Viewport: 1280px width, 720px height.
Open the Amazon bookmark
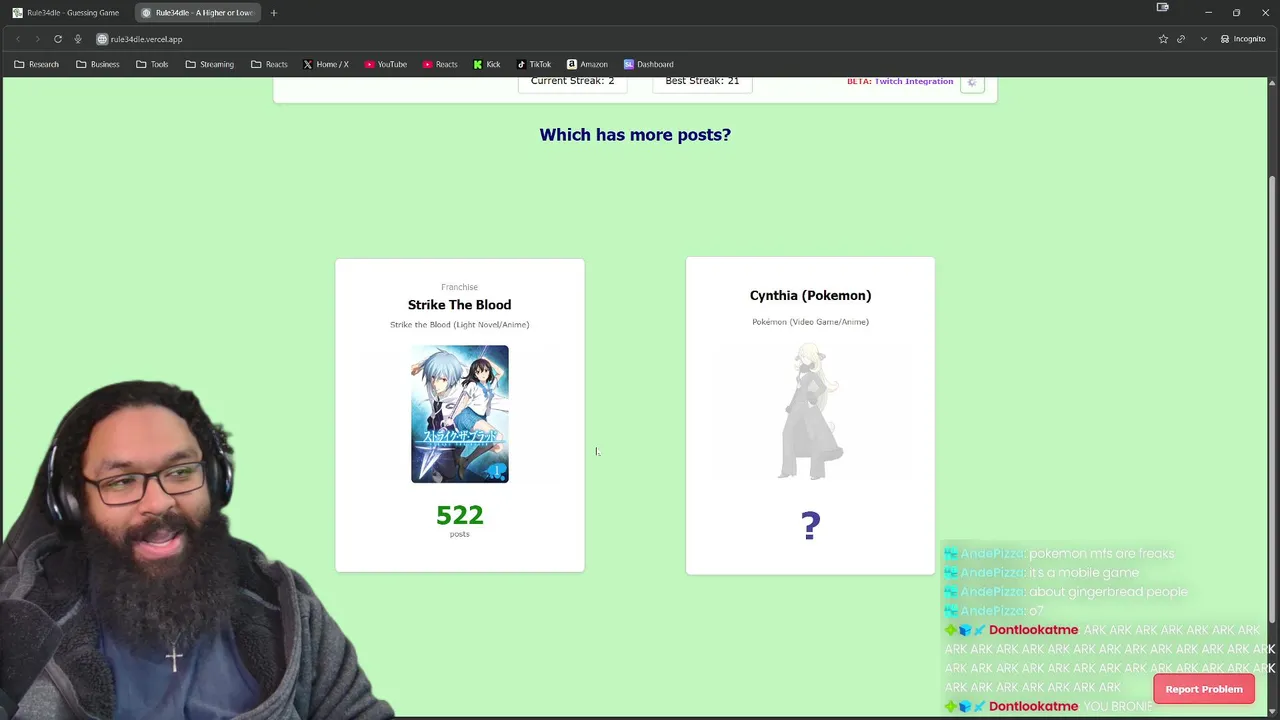pos(587,64)
